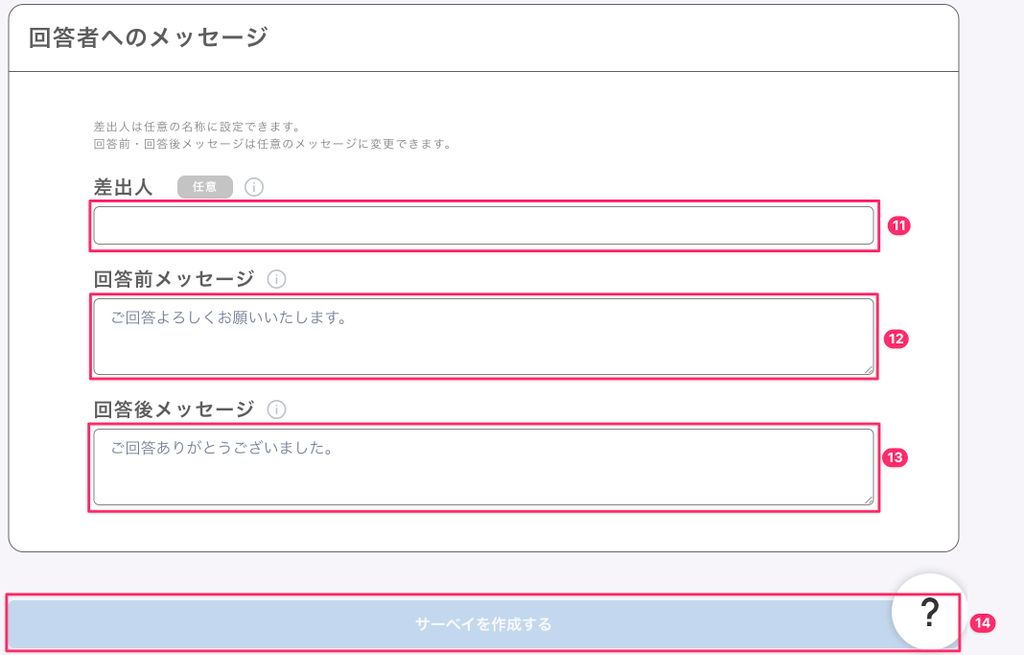The height and width of the screenshot is (655, 1024).
Task: Click the 差出人 field label
Action: click(x=123, y=187)
